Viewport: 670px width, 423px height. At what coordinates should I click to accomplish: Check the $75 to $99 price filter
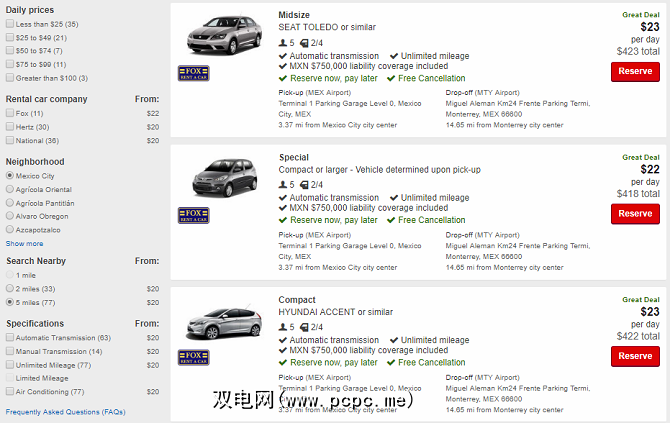pos(10,64)
